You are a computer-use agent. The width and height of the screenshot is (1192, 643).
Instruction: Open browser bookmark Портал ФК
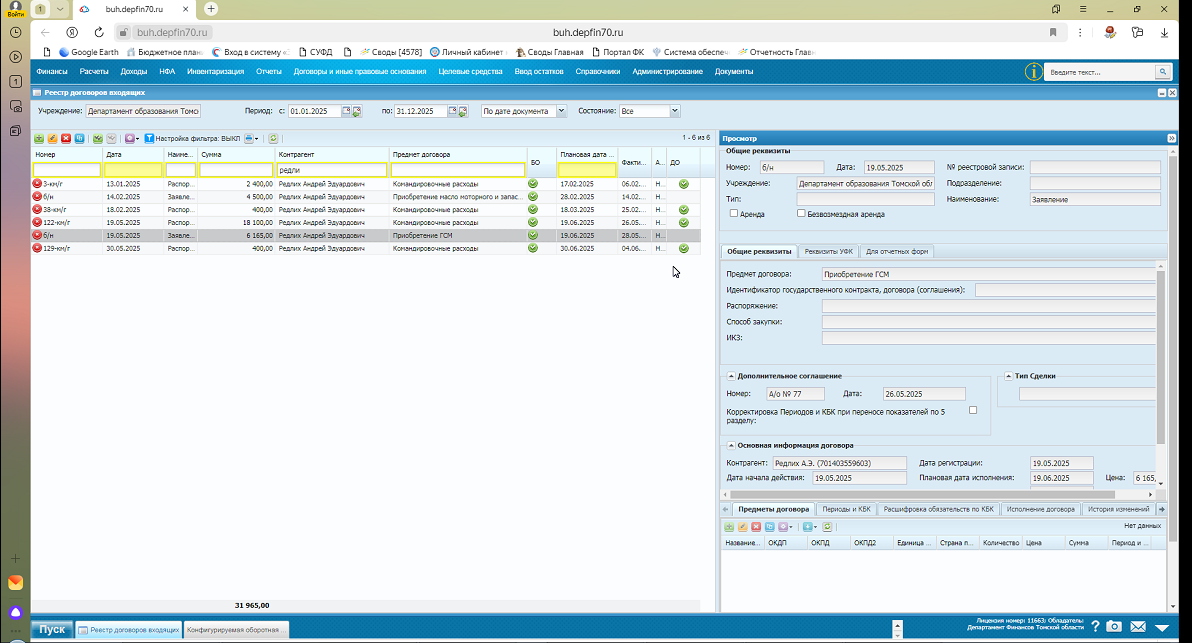(x=618, y=52)
